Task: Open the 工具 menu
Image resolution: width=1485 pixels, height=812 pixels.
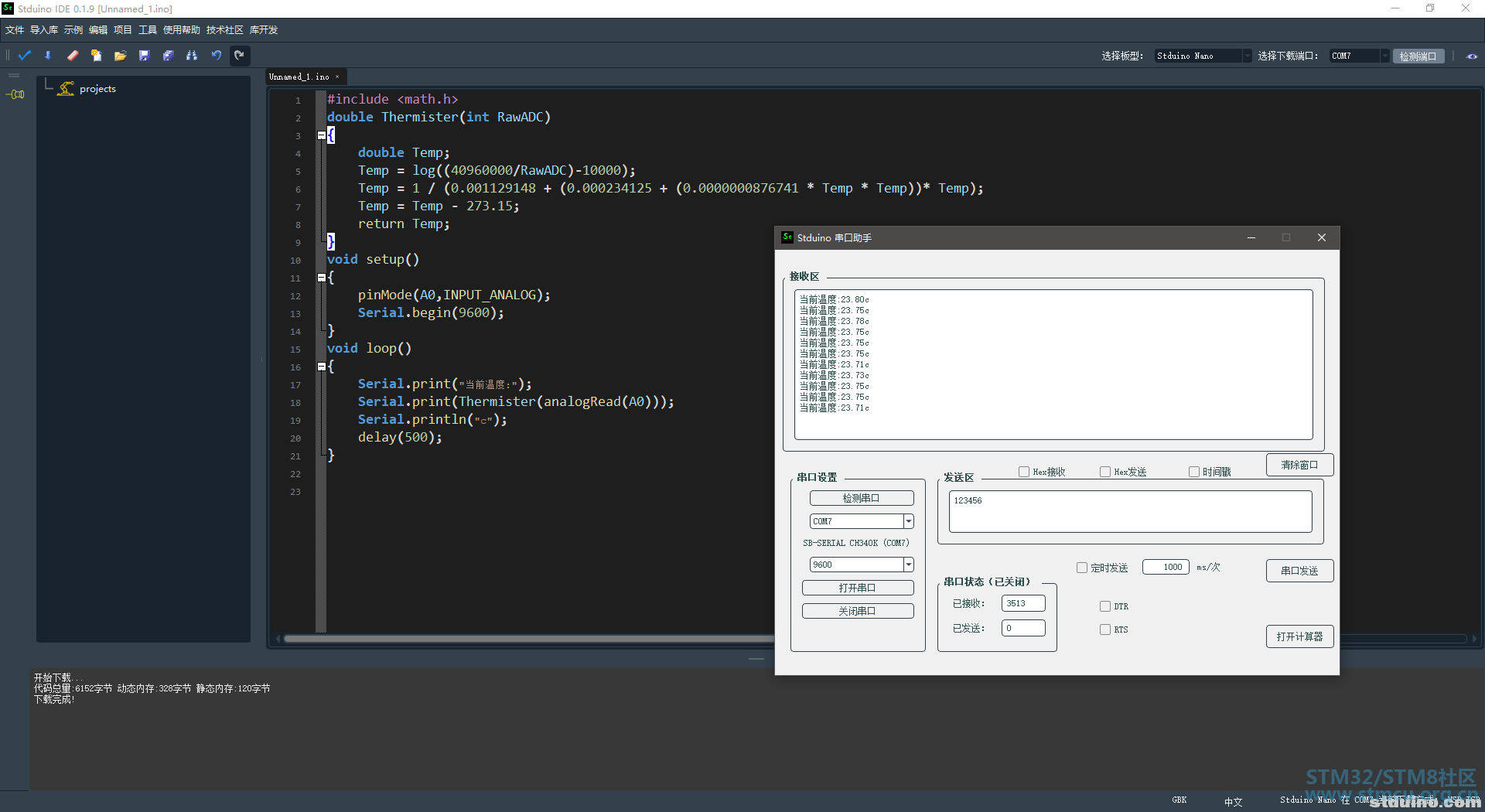Action: (148, 30)
